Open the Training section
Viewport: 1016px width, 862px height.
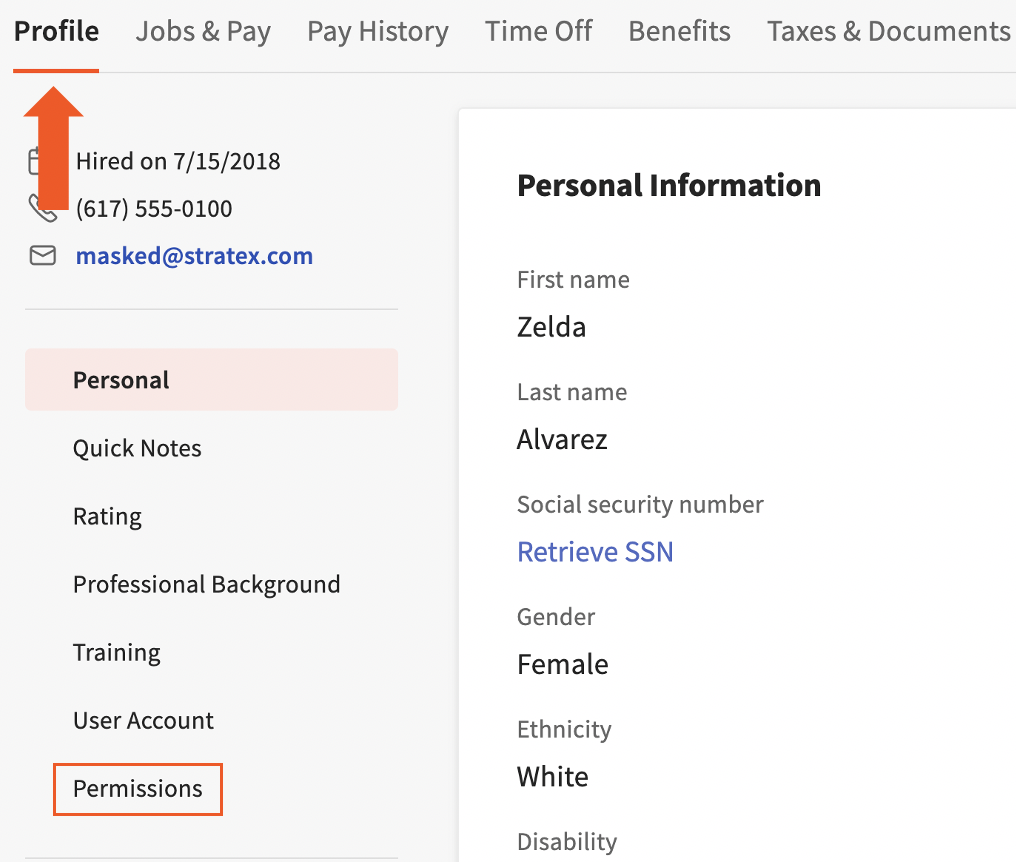(x=117, y=652)
